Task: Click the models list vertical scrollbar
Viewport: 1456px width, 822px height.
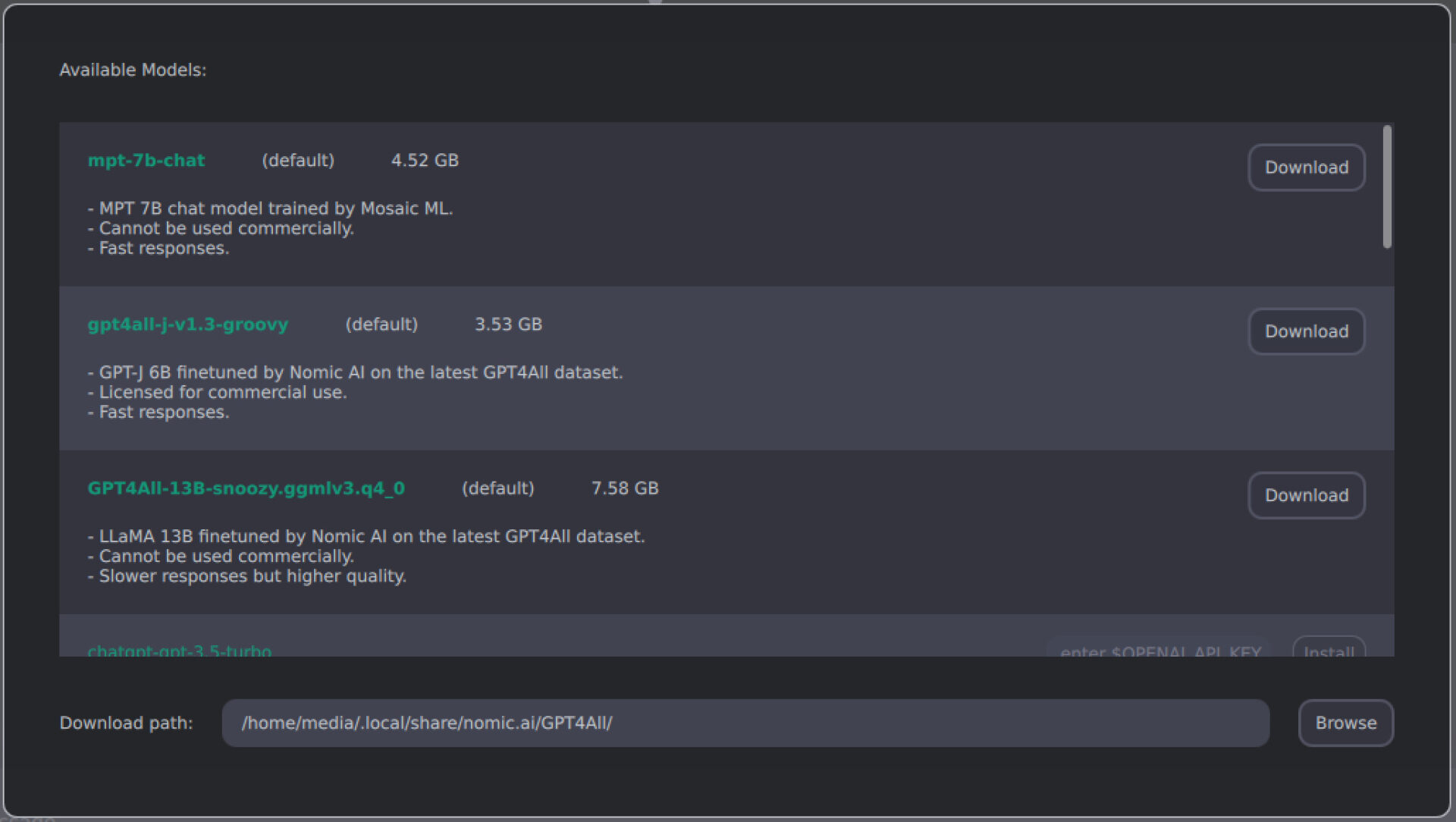Action: (1387, 187)
